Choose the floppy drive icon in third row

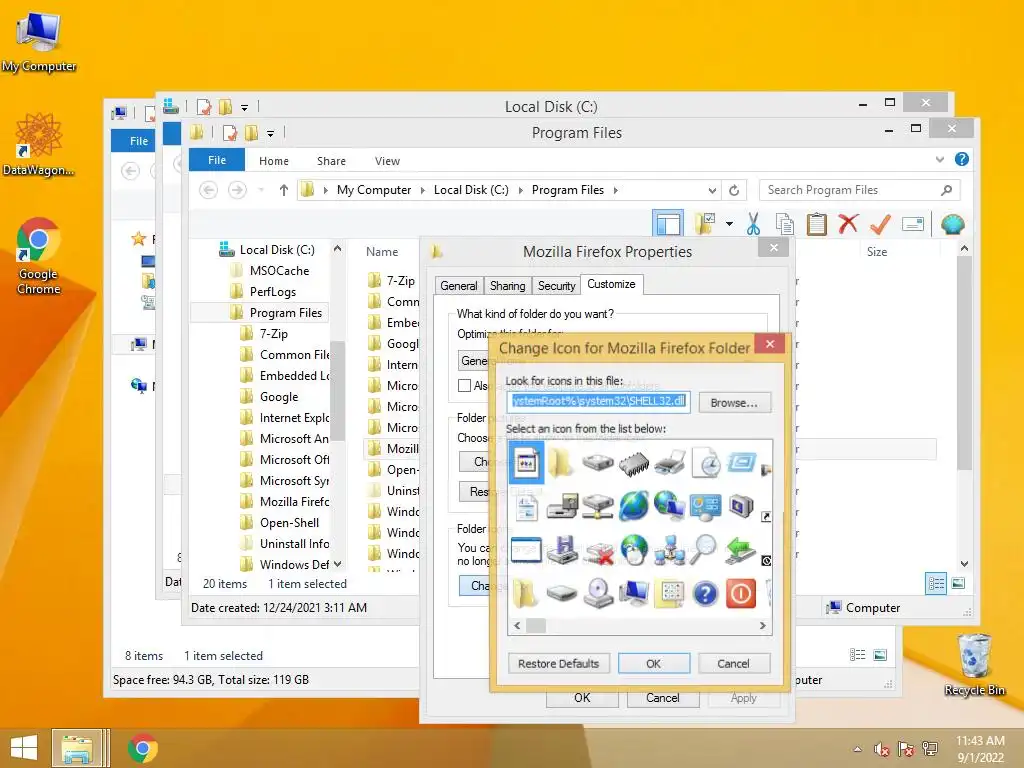[562, 550]
